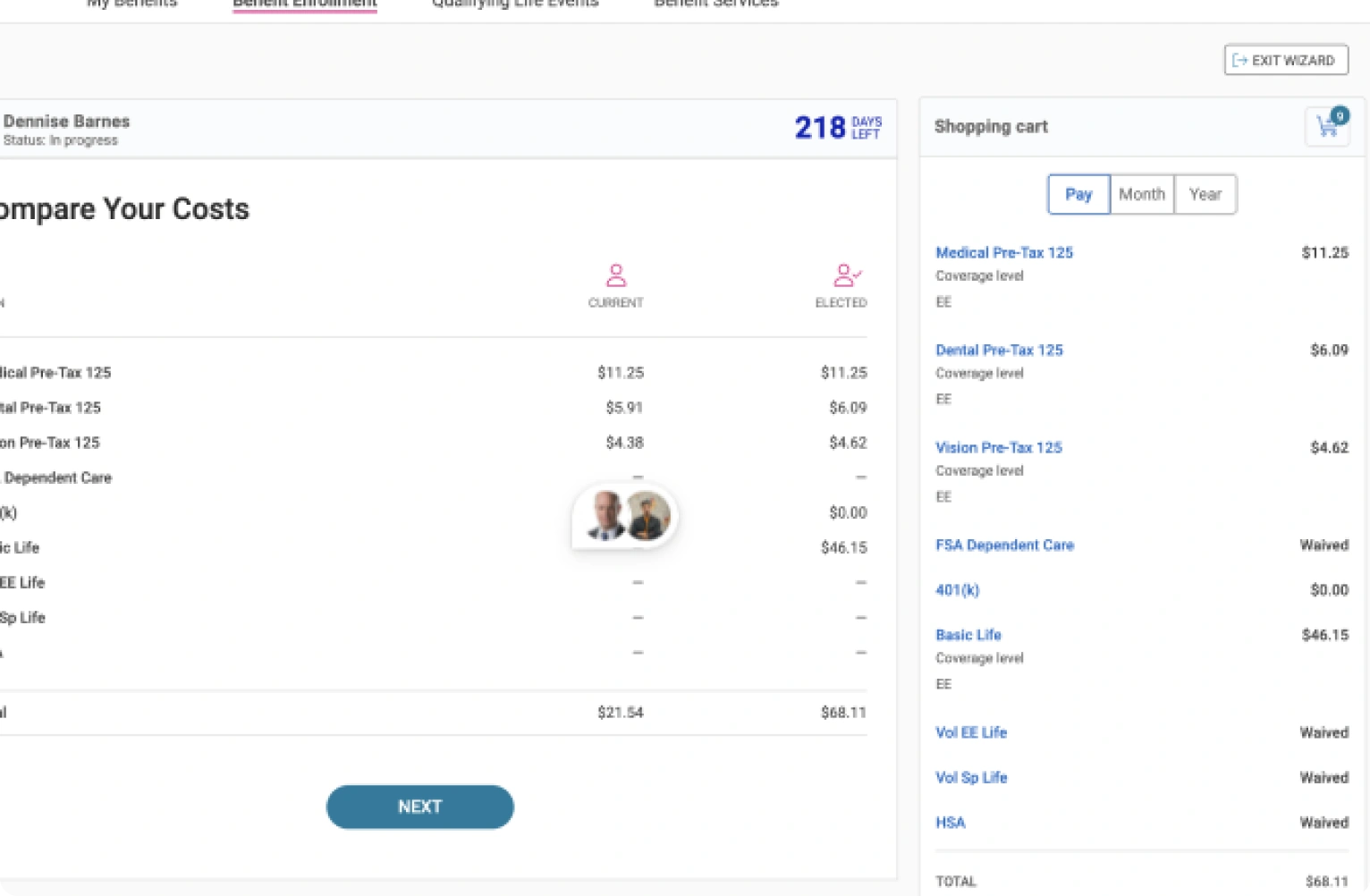Image resolution: width=1370 pixels, height=896 pixels.
Task: Open the HSA cart link
Action: coord(951,822)
